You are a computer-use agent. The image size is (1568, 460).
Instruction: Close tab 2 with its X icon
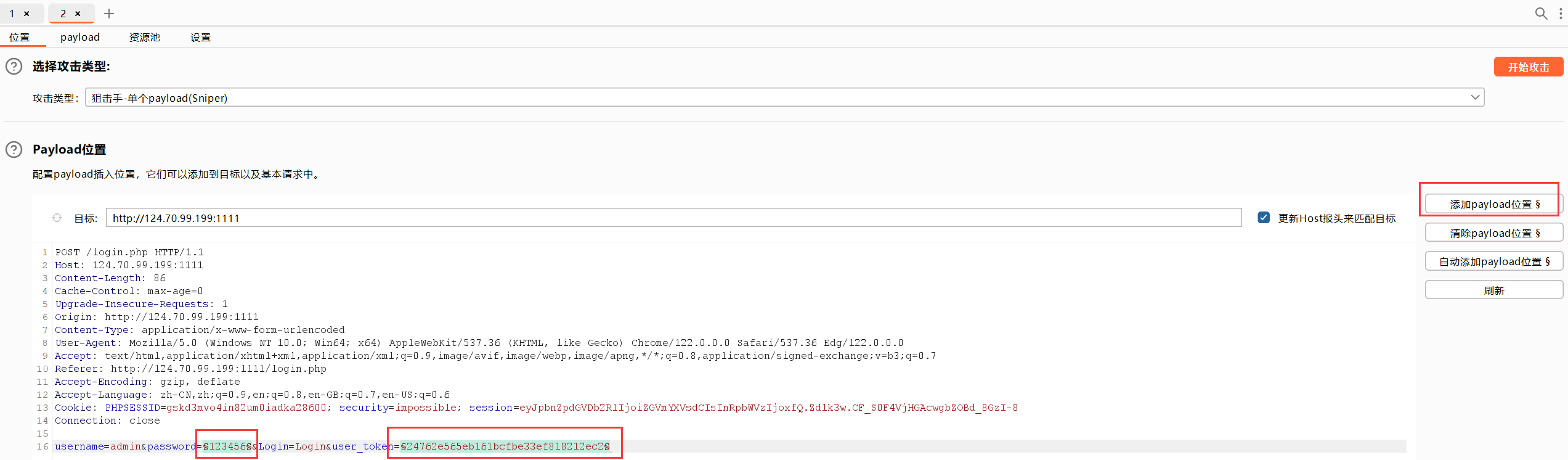(78, 14)
